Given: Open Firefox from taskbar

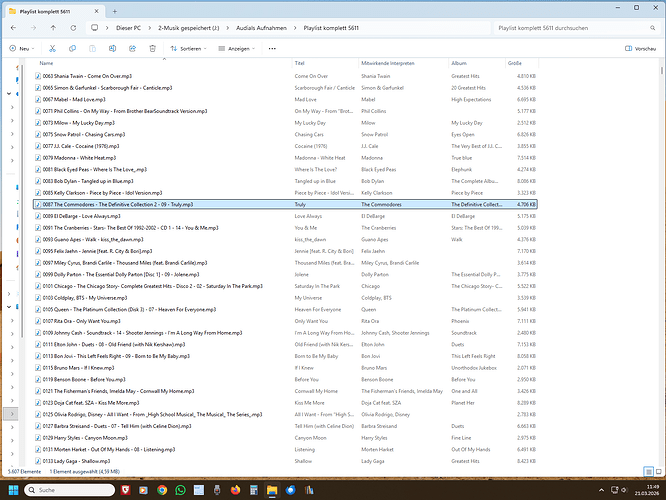Looking at the screenshot, I should (x=235, y=490).
